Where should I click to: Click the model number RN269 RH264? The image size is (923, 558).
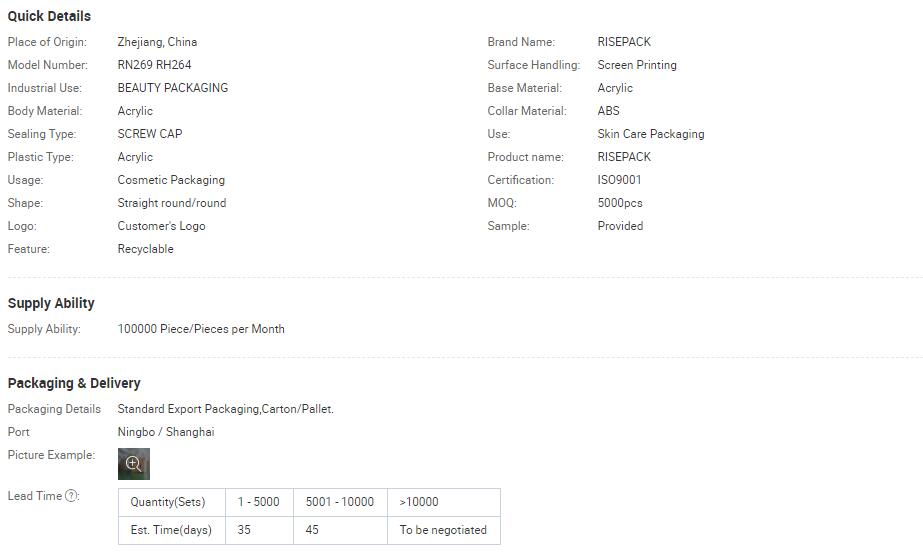pyautogui.click(x=154, y=65)
